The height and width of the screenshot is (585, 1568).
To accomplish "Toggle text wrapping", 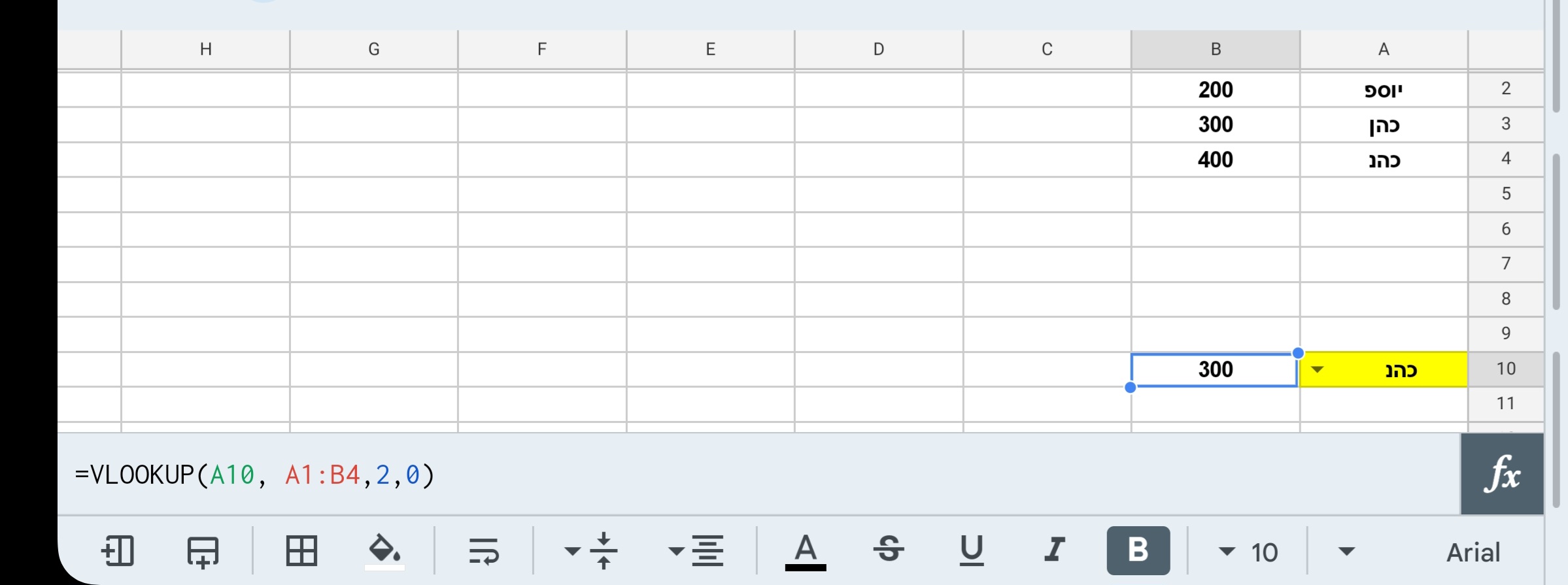I will [x=485, y=550].
